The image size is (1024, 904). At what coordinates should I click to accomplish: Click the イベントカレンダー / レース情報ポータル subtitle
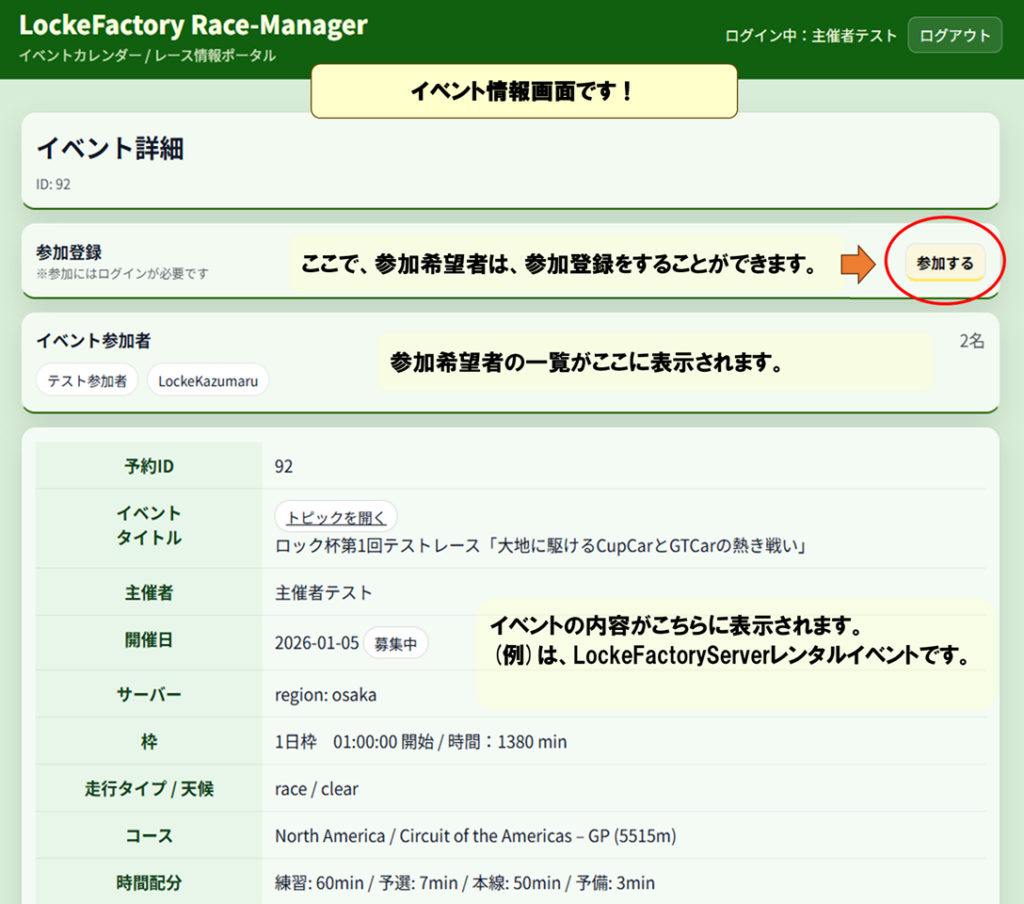[147, 56]
